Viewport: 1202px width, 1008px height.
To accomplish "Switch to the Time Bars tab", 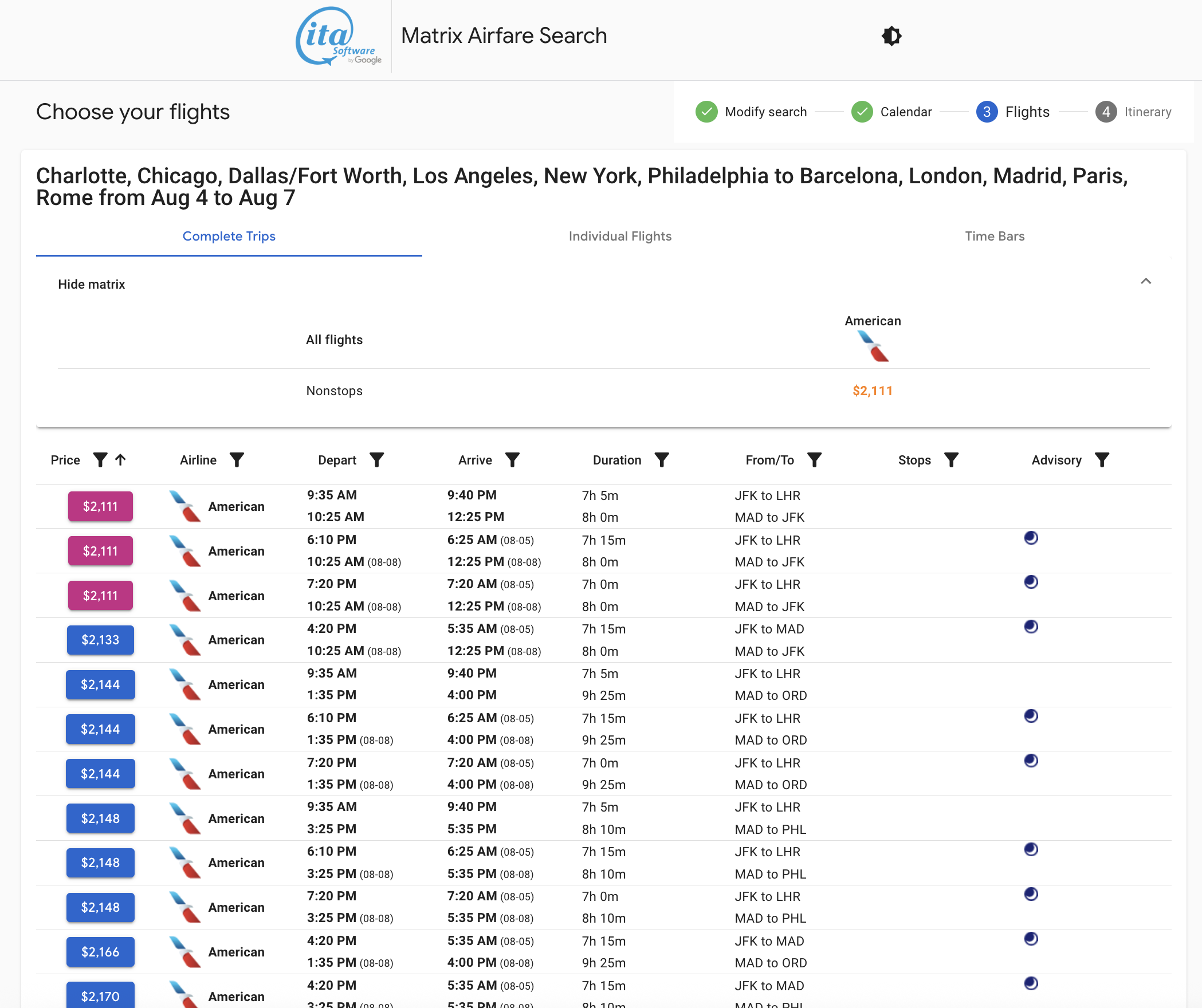I will (995, 236).
